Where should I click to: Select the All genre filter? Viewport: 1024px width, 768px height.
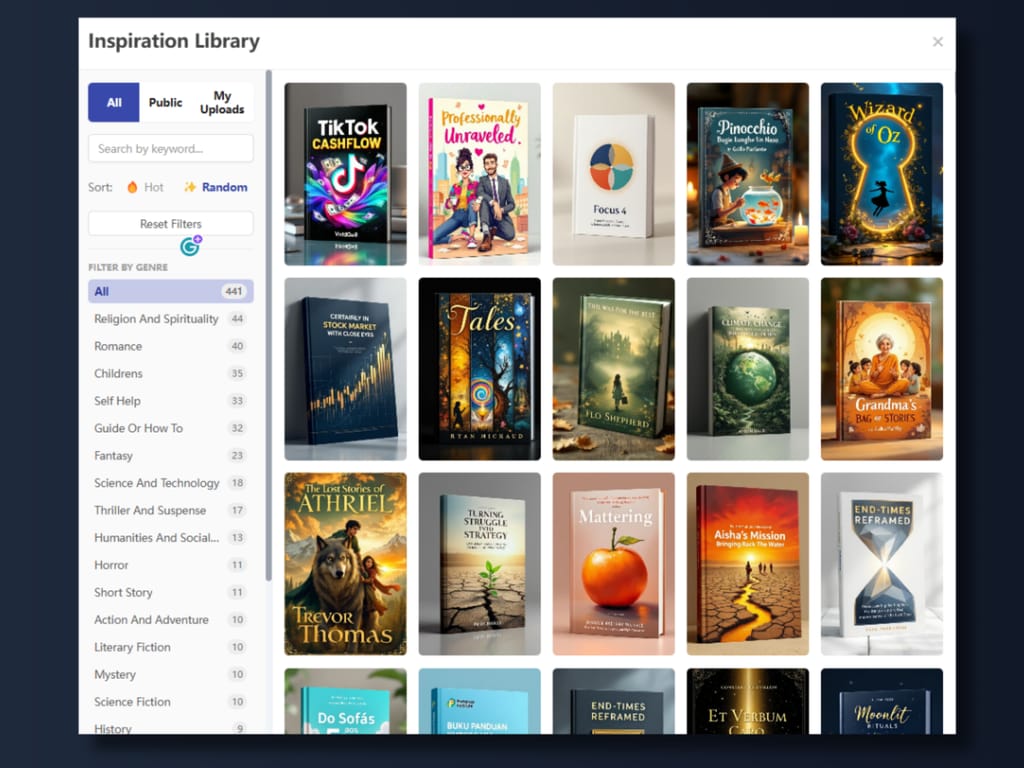point(170,291)
